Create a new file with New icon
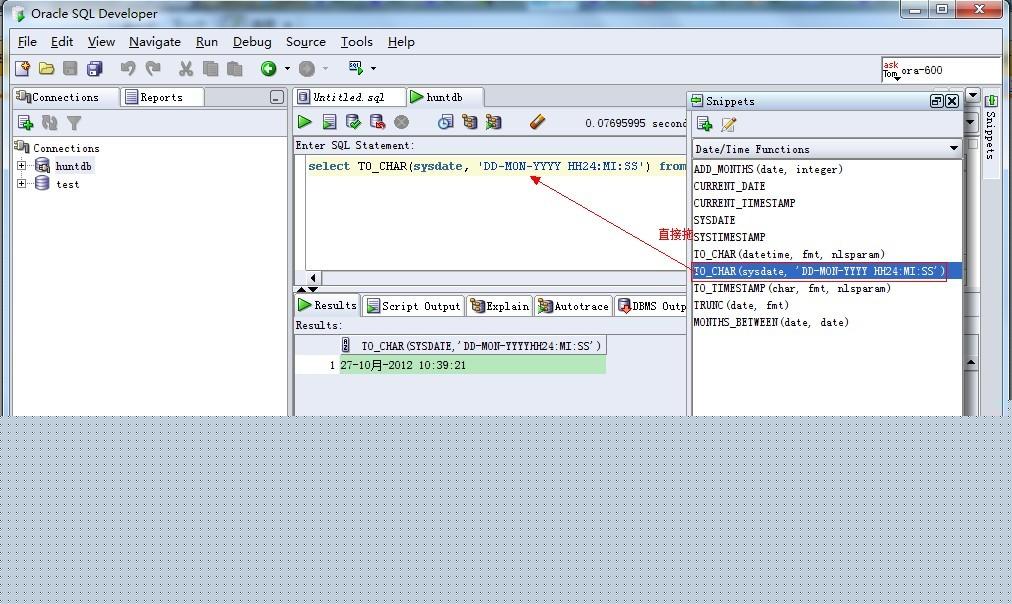The height and width of the screenshot is (604, 1012). click(23, 68)
